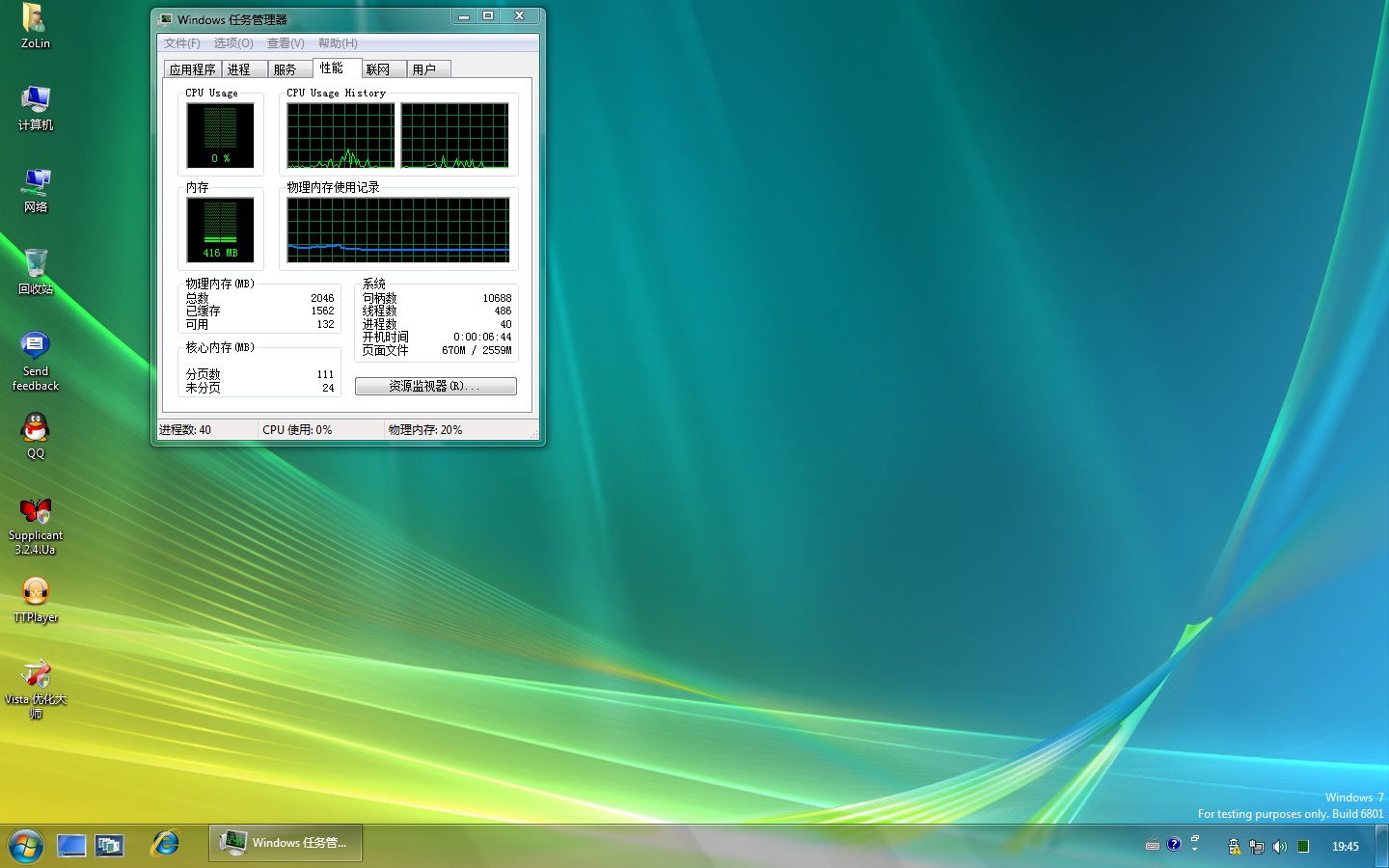Click the blue help question mark tray icon

(1174, 844)
